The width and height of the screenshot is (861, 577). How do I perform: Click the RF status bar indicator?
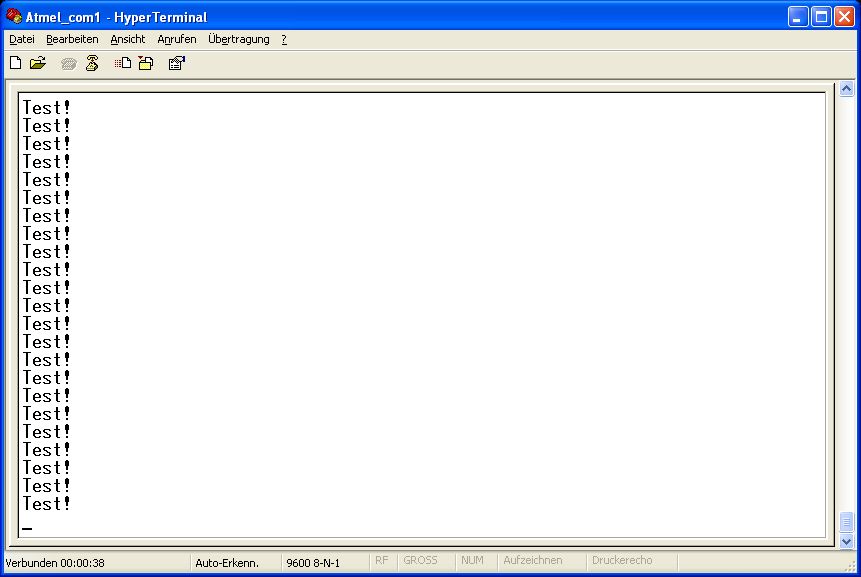point(382,561)
